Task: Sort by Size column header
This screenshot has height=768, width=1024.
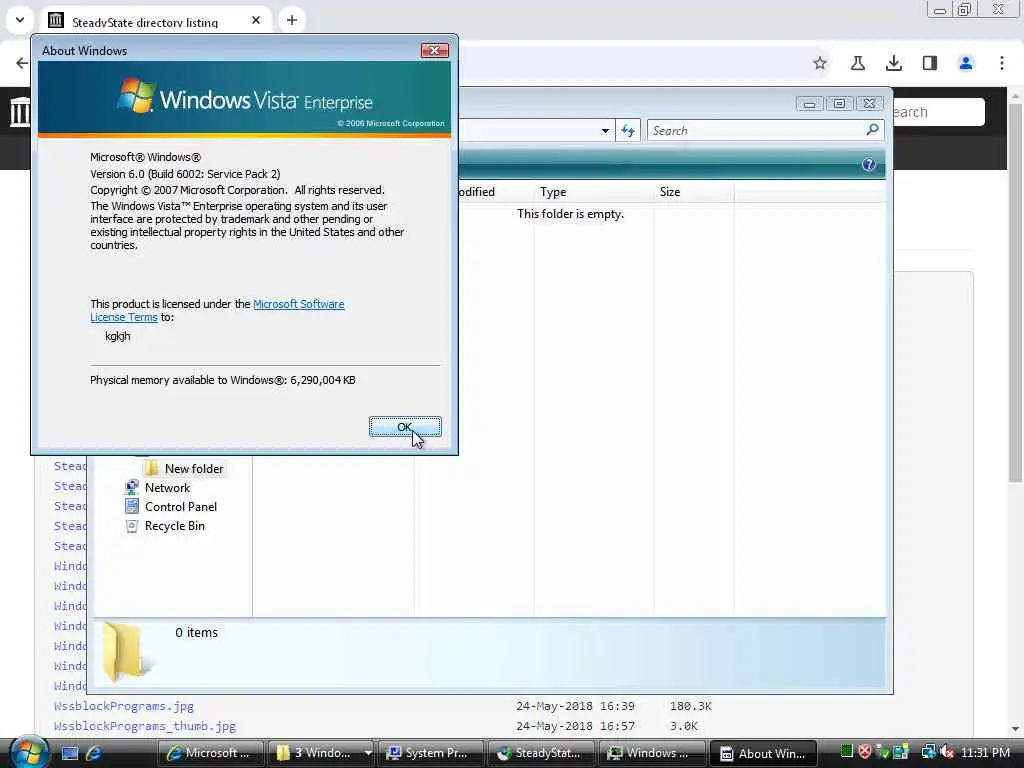Action: coord(670,192)
